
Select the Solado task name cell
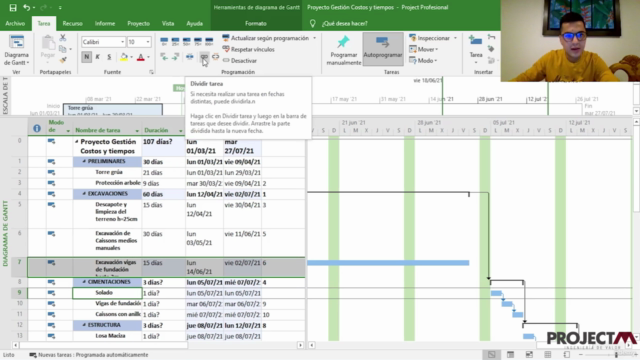coord(107,293)
